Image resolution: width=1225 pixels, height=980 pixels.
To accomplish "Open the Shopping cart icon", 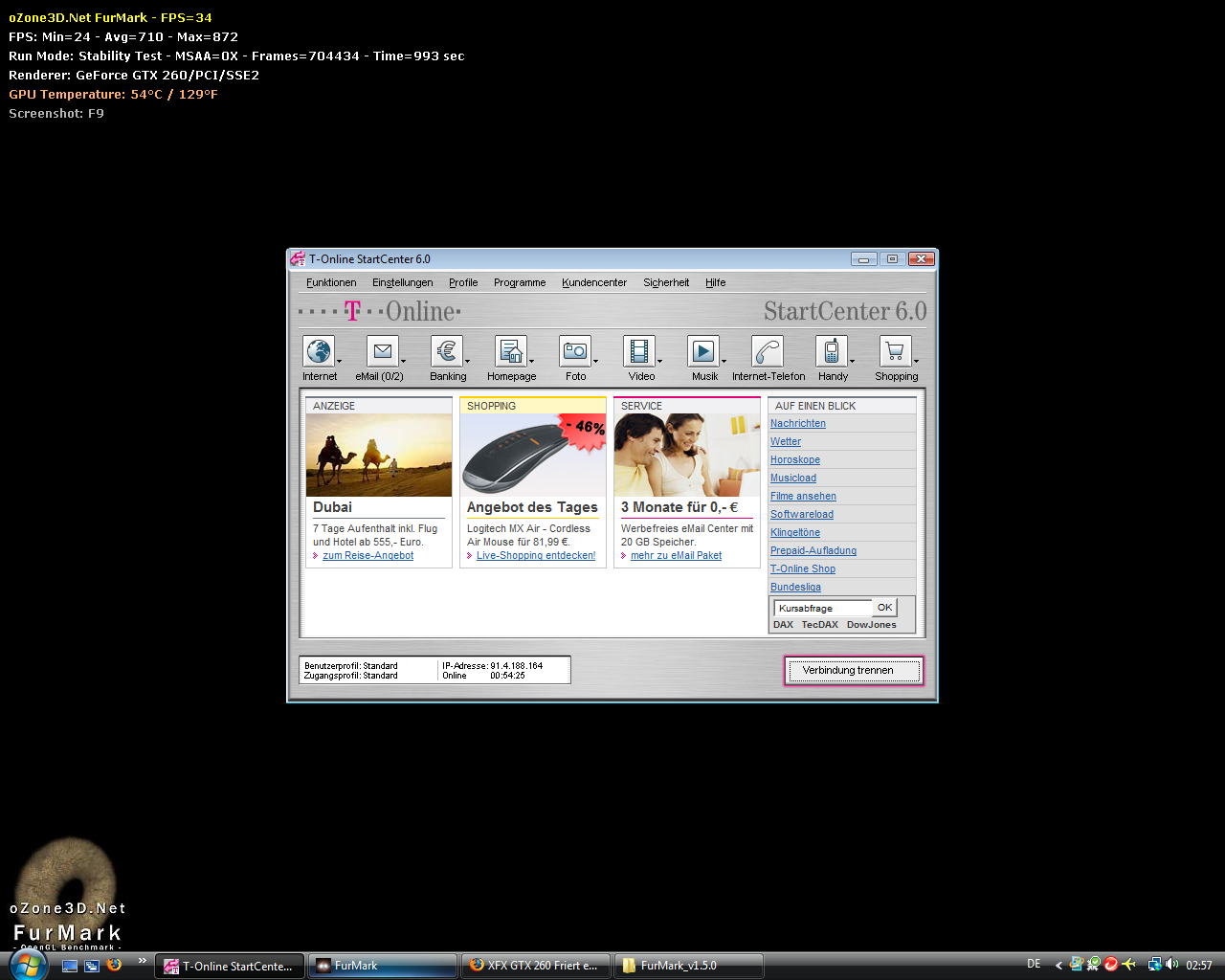I will 896,351.
